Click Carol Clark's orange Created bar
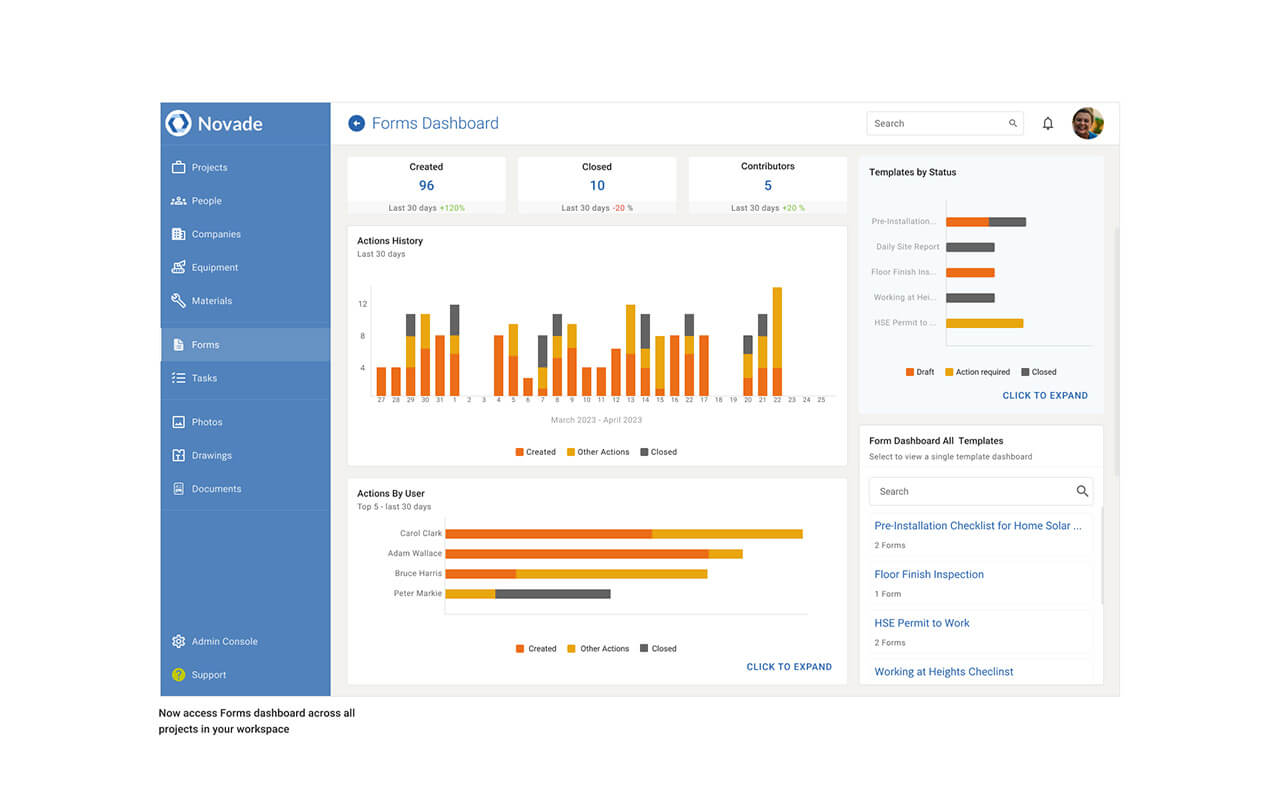This screenshot has width=1280, height=798. click(x=548, y=534)
